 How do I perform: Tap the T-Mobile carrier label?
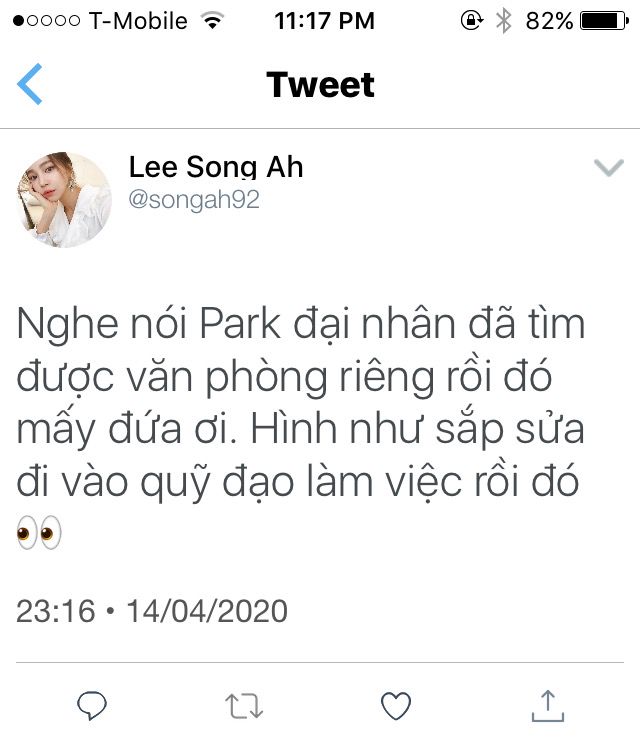click(x=138, y=21)
